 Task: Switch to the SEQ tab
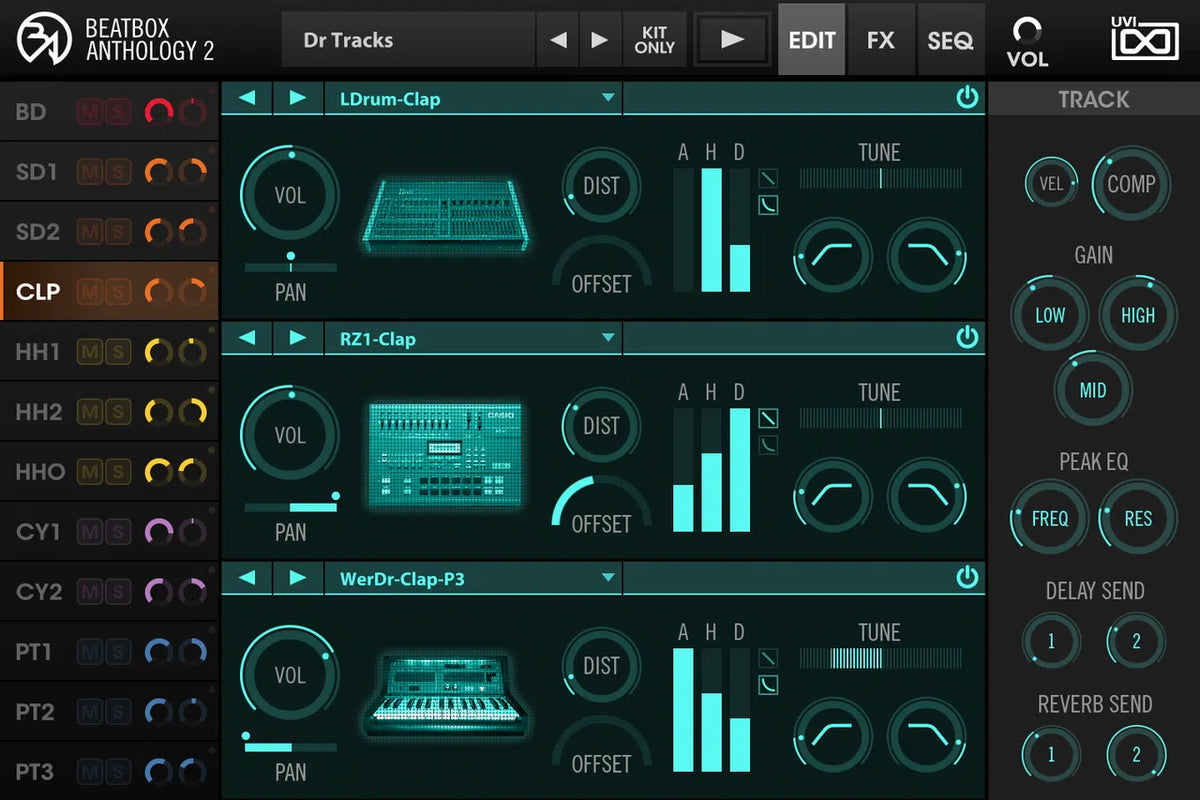[949, 40]
